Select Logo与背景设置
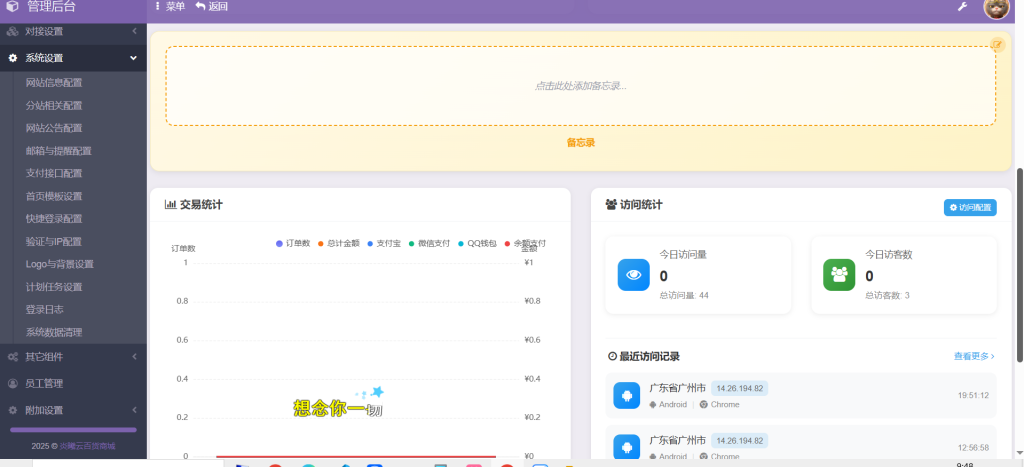The width and height of the screenshot is (1024, 467). 59,265
